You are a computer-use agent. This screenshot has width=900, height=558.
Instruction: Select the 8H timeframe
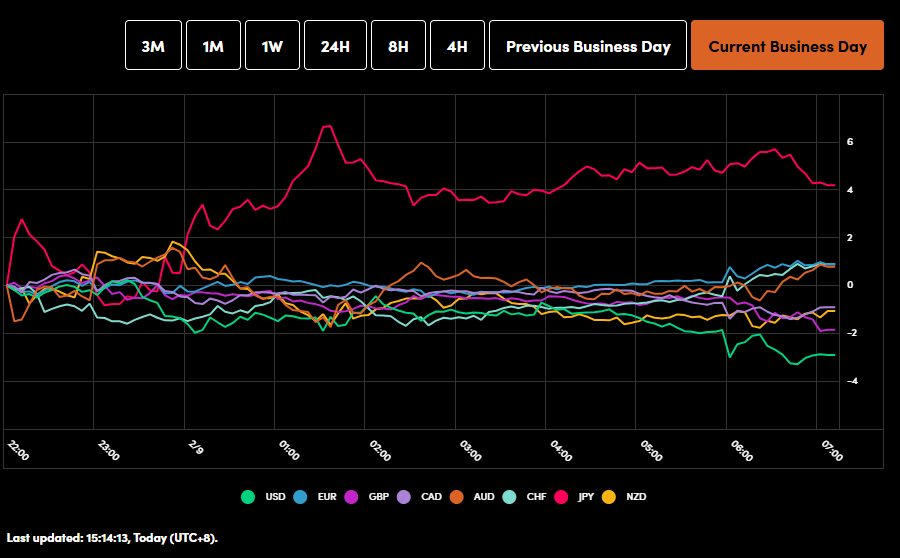(398, 46)
